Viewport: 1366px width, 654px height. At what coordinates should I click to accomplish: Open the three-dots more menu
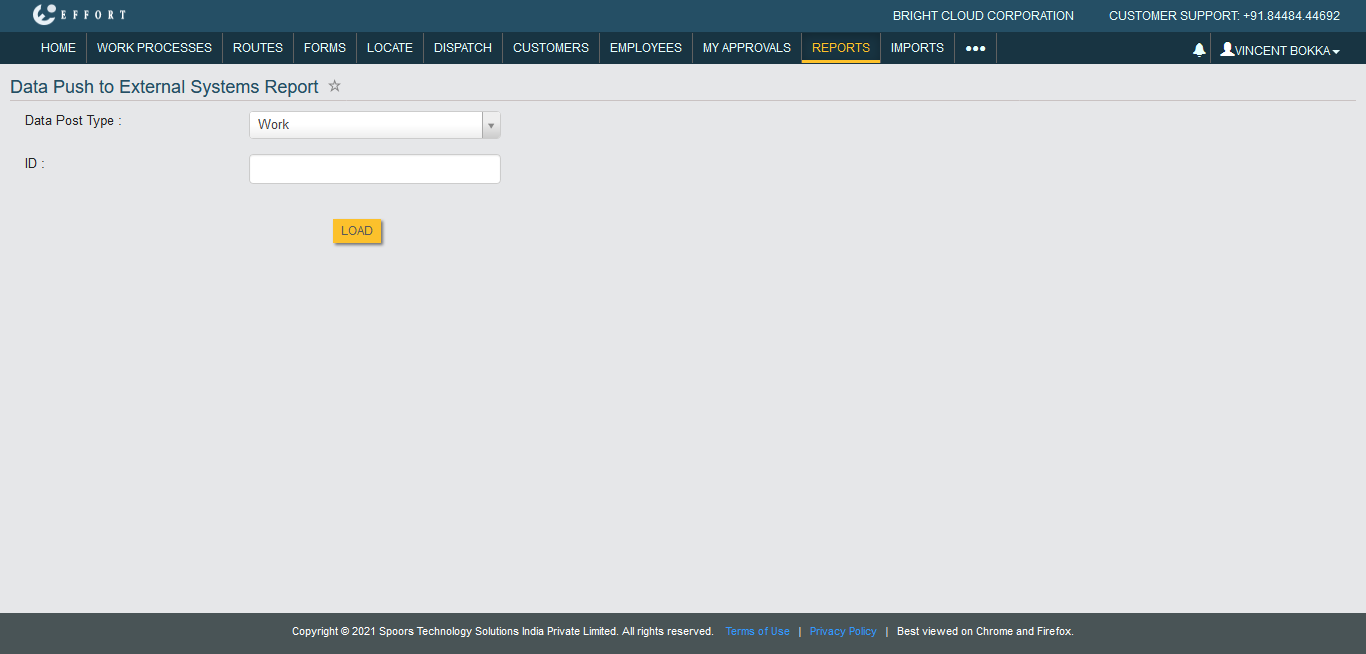coord(975,48)
